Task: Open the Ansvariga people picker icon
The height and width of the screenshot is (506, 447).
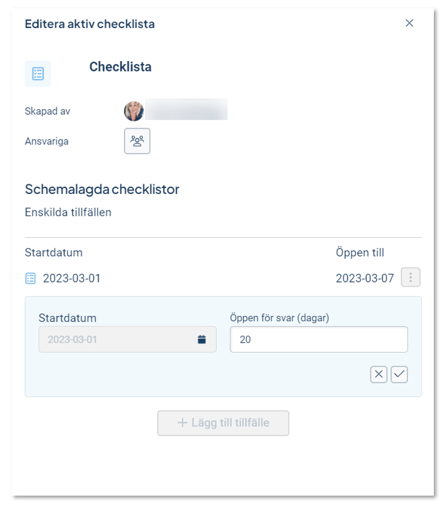Action: pyautogui.click(x=137, y=141)
